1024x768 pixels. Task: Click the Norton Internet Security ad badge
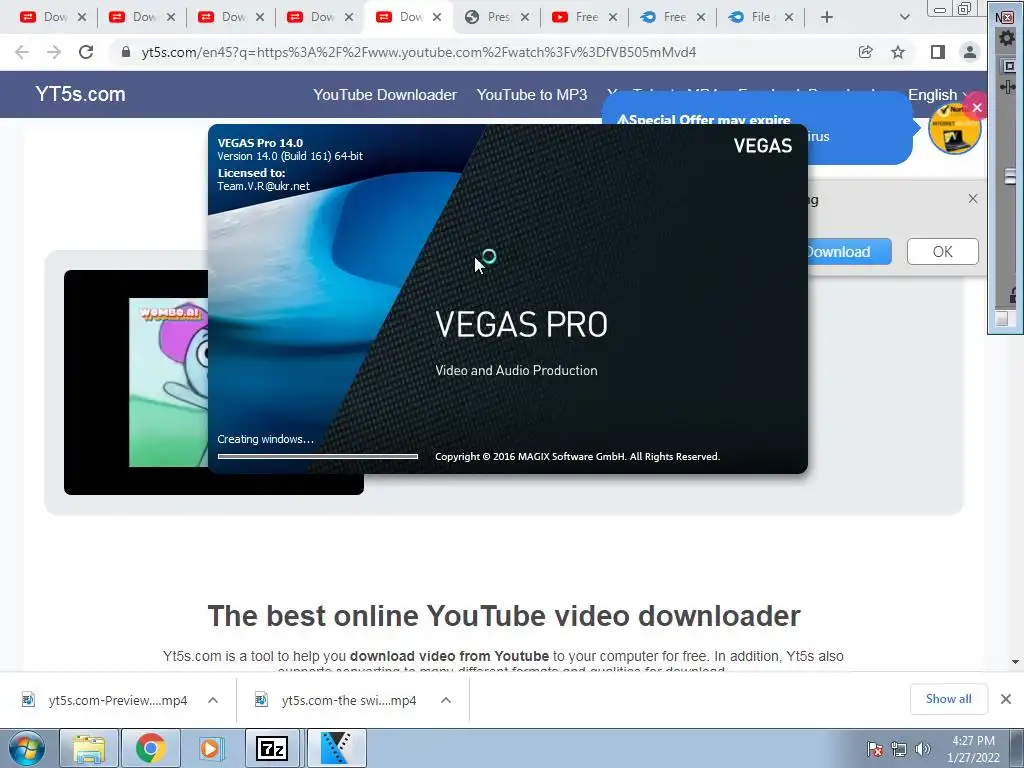click(x=954, y=129)
